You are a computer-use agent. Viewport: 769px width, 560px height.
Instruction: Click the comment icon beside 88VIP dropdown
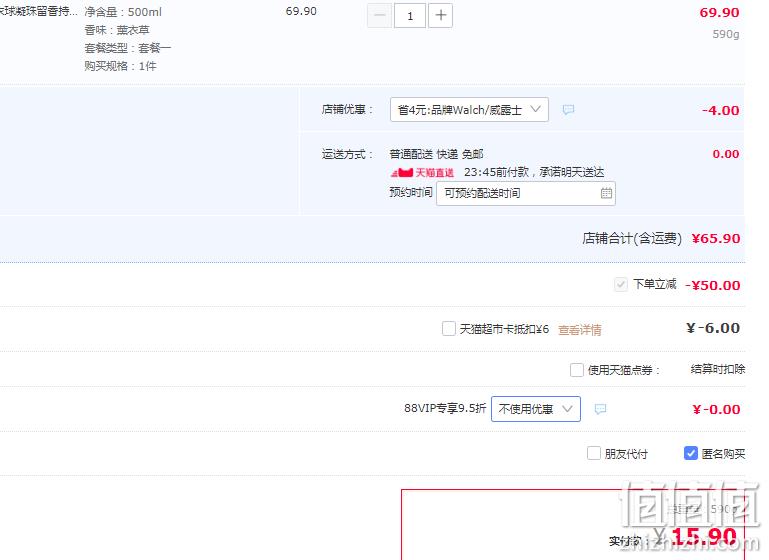point(600,409)
